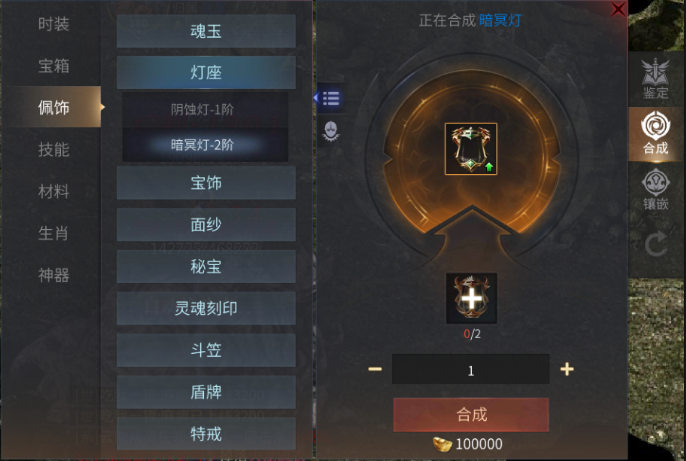Click the quantity input field showing 1

click(x=471, y=369)
